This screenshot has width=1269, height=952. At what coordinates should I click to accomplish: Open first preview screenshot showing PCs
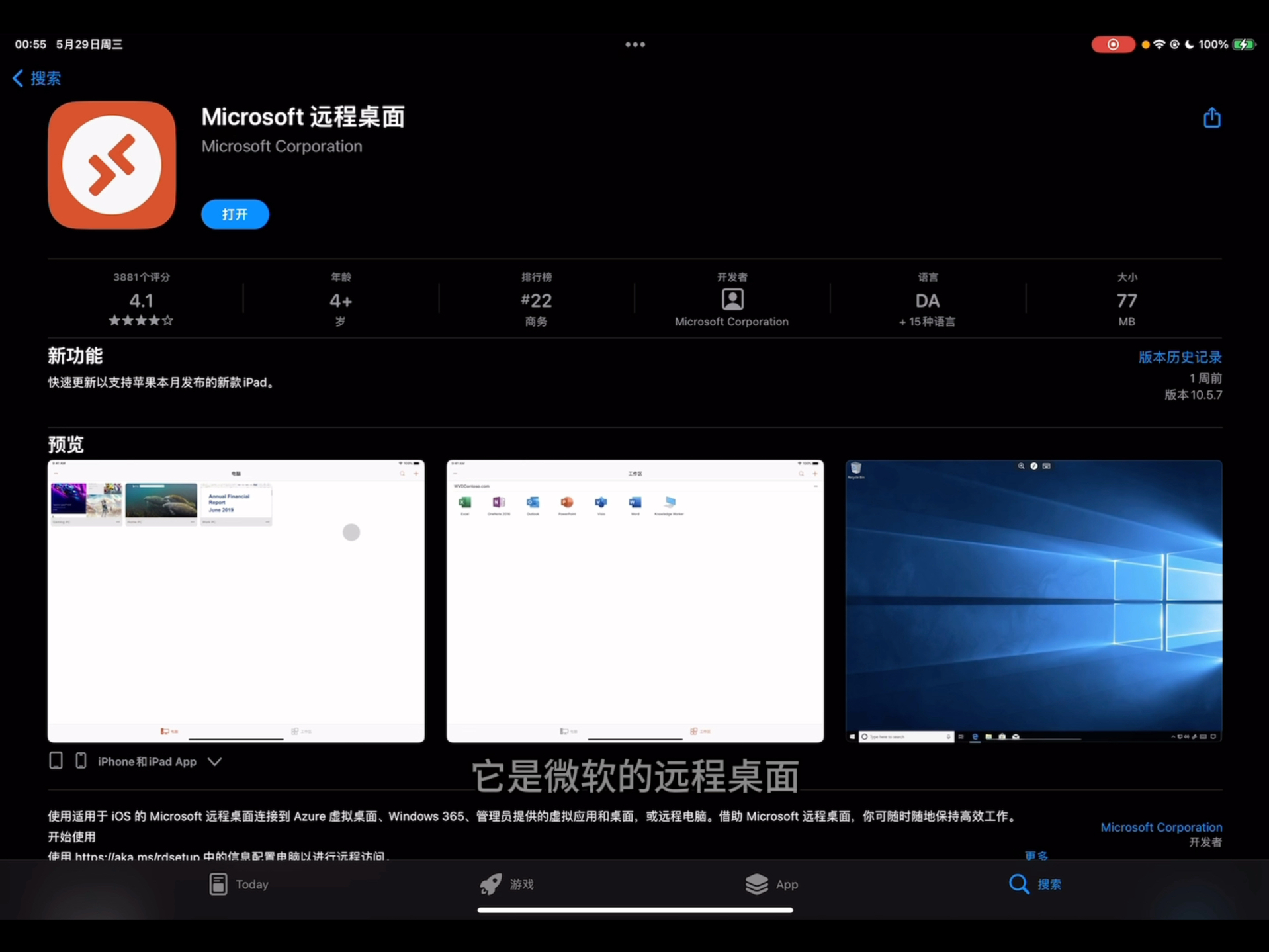tap(236, 601)
